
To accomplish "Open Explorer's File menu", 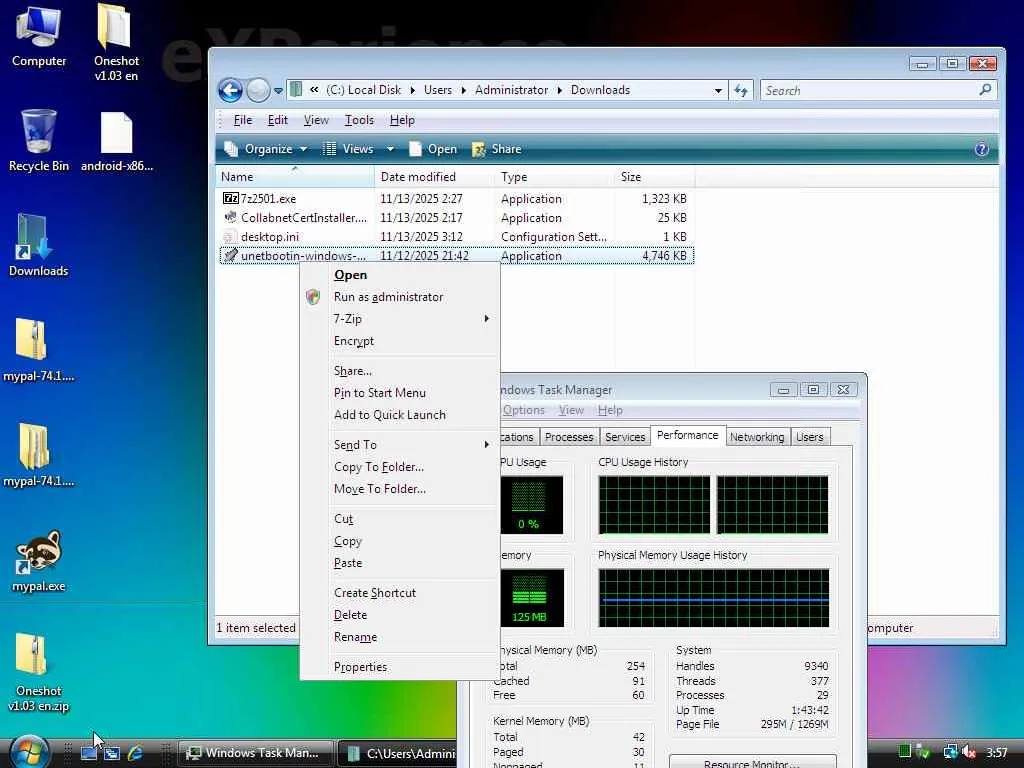I will [242, 120].
